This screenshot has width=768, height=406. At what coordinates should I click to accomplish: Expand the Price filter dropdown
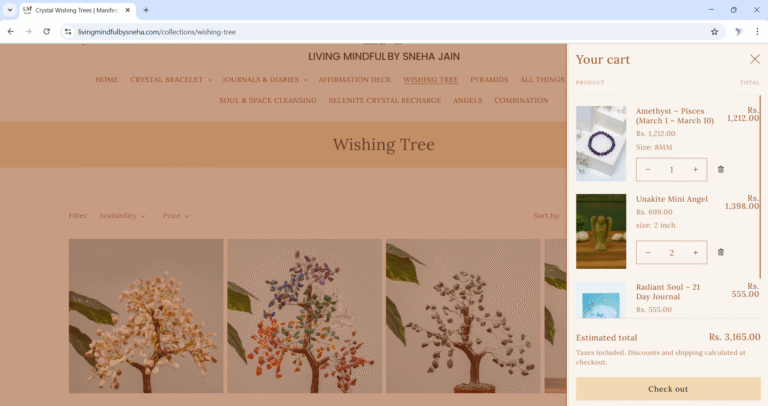click(176, 215)
